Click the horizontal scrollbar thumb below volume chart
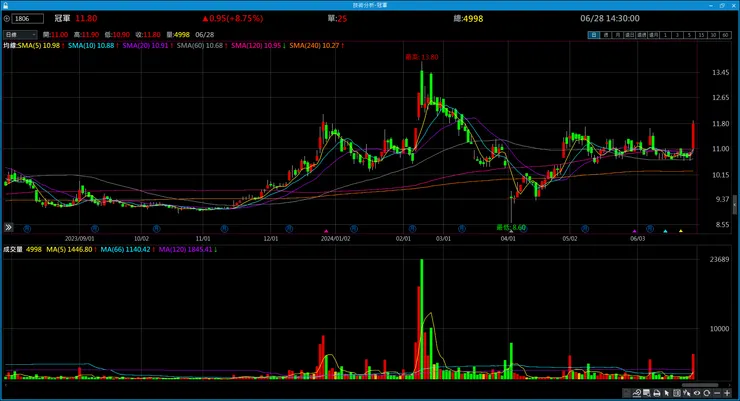This screenshot has height=401, width=740. [x=700, y=385]
